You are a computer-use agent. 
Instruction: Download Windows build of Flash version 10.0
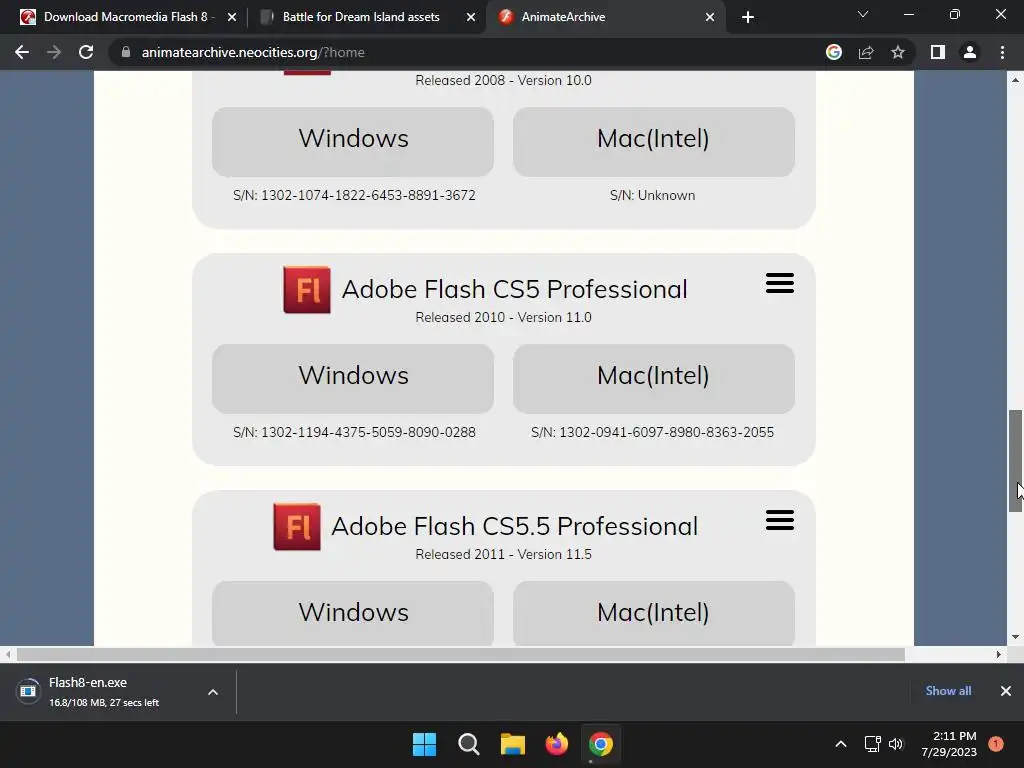[x=353, y=142]
